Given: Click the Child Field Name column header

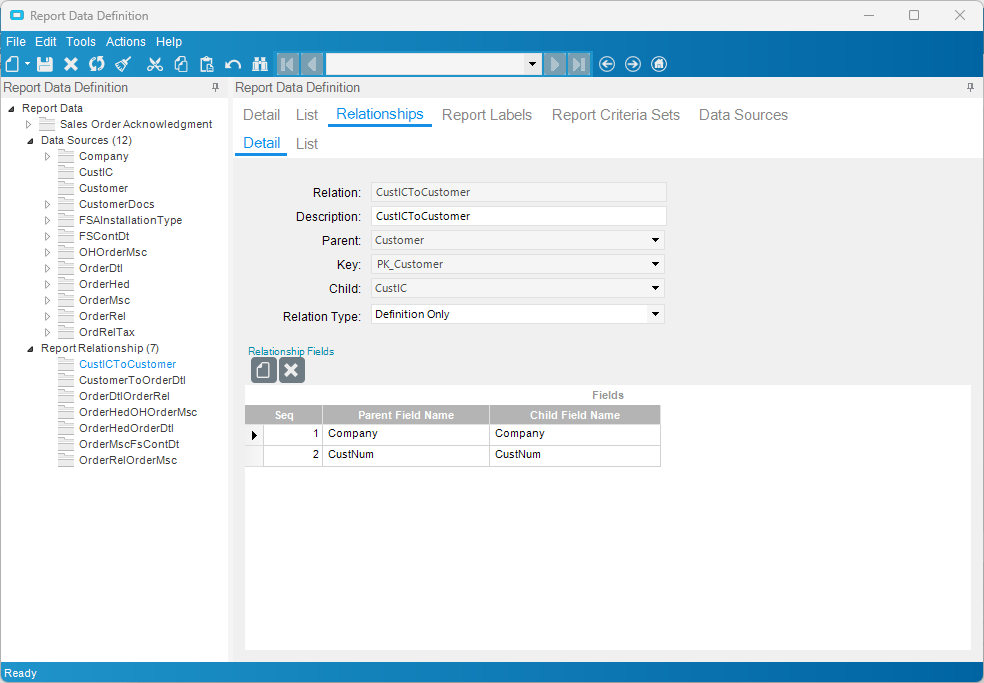Looking at the screenshot, I should coord(575,415).
